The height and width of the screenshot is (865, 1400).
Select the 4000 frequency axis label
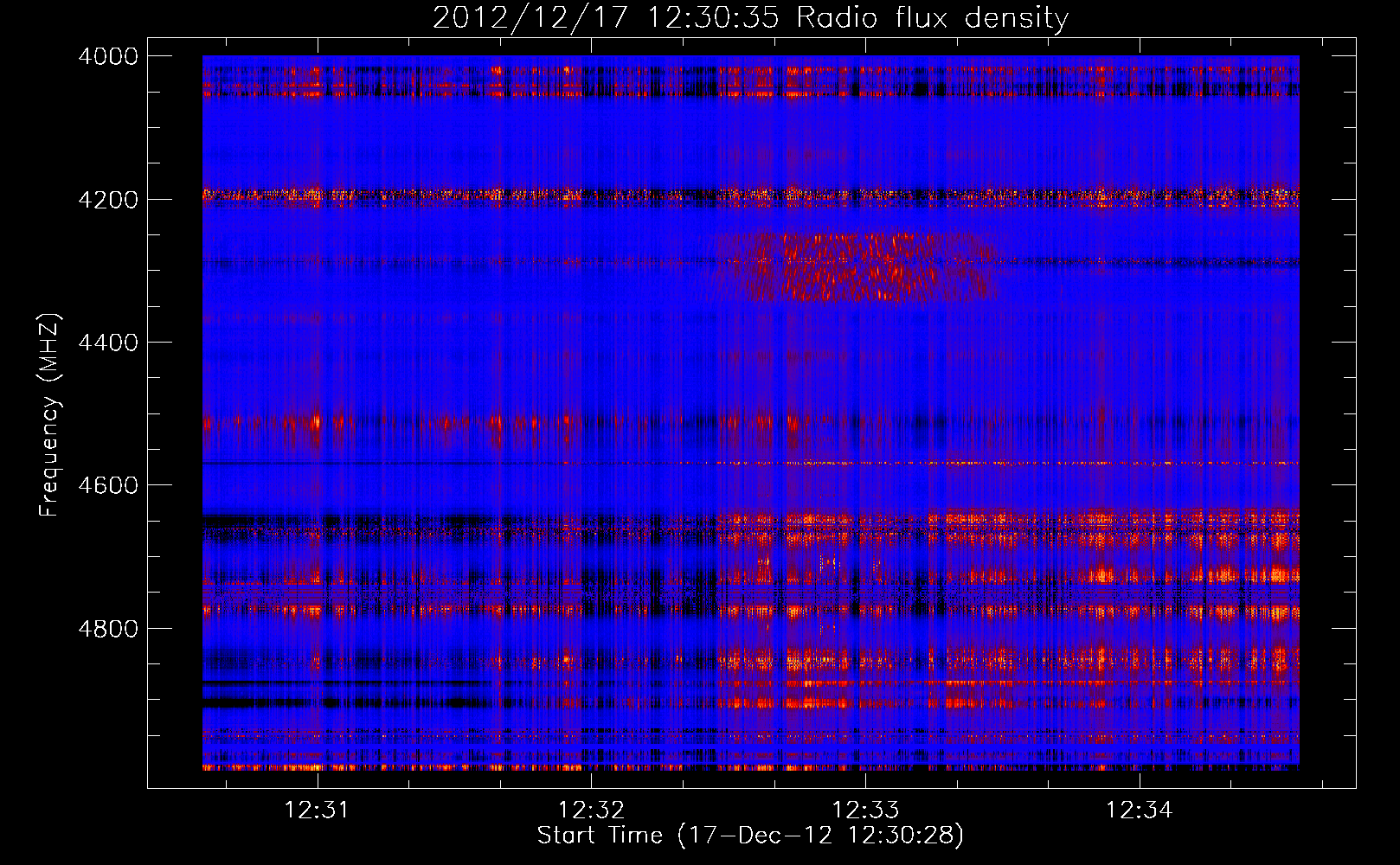(x=108, y=56)
